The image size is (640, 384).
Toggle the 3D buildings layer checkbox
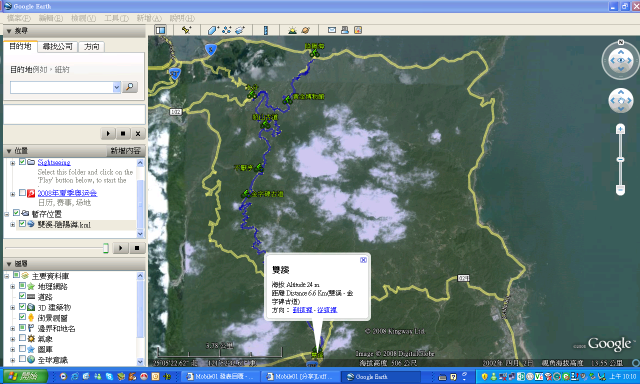pyautogui.click(x=22, y=306)
